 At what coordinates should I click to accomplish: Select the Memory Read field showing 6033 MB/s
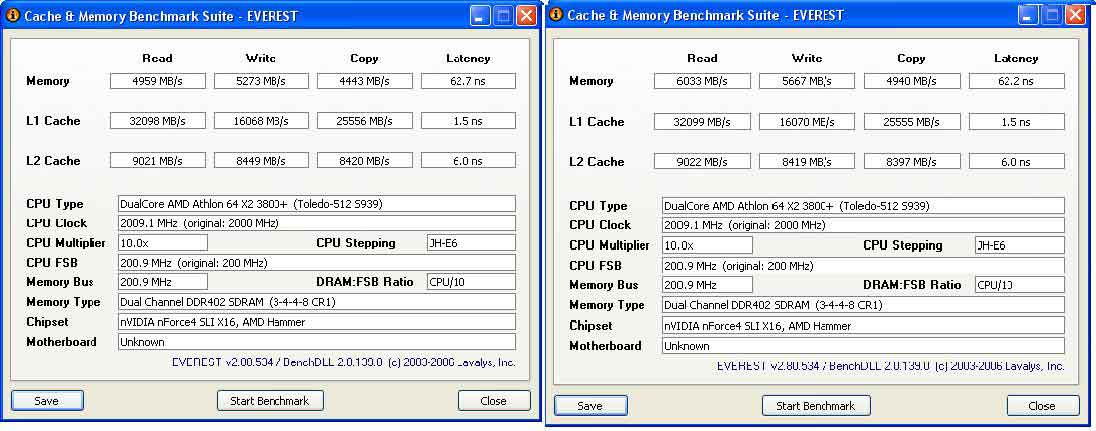pyautogui.click(x=702, y=81)
